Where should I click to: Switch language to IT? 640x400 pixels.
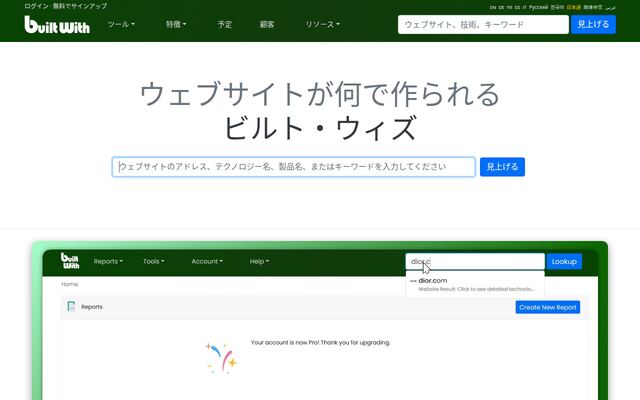coord(524,7)
